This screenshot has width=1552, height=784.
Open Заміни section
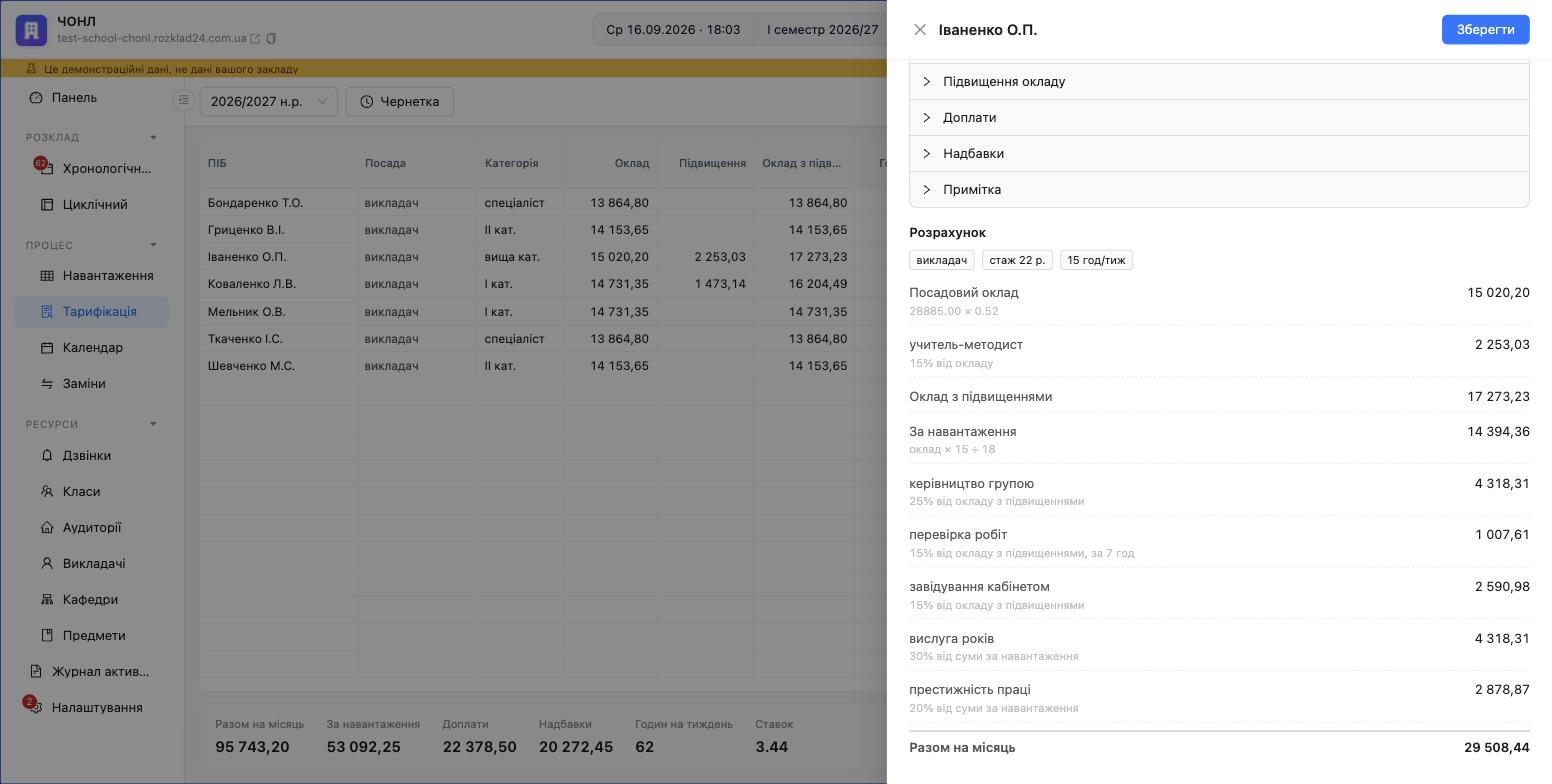(92, 383)
